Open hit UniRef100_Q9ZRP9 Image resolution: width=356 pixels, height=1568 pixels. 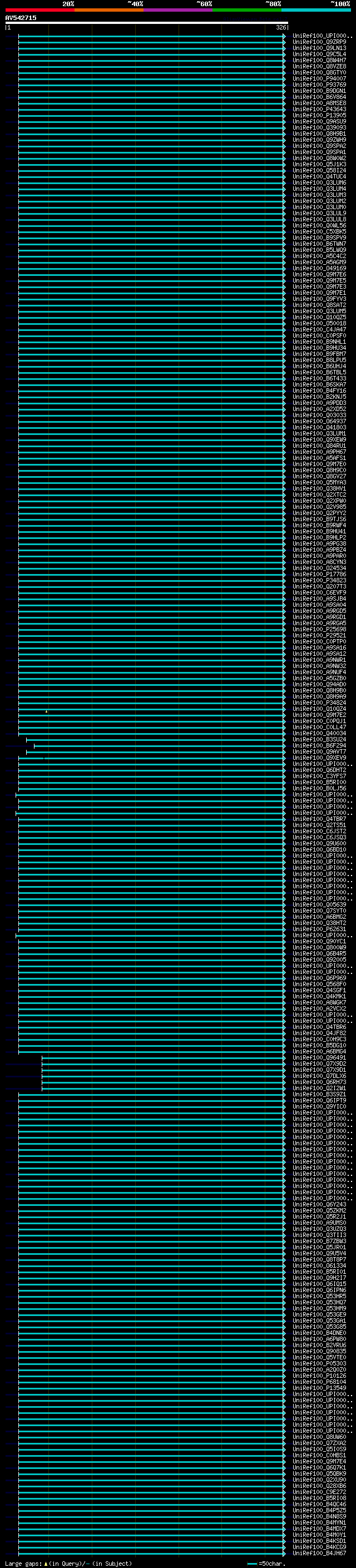pyautogui.click(x=319, y=42)
